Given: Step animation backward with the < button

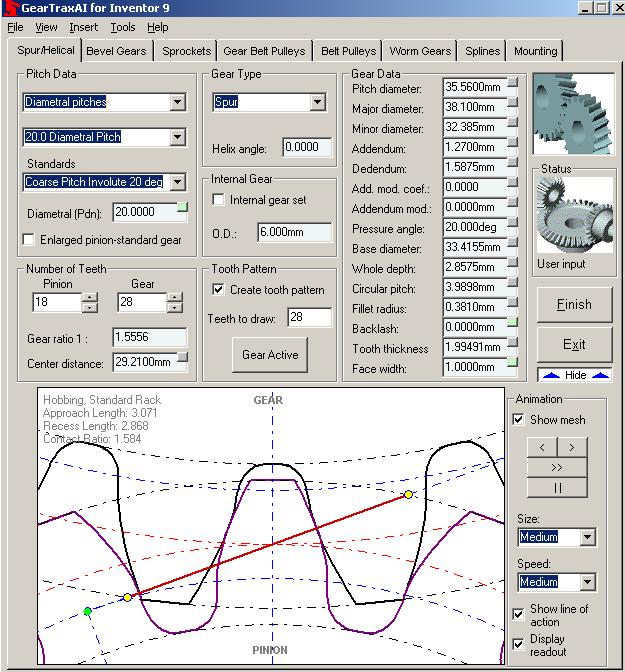Looking at the screenshot, I should coord(542,447).
